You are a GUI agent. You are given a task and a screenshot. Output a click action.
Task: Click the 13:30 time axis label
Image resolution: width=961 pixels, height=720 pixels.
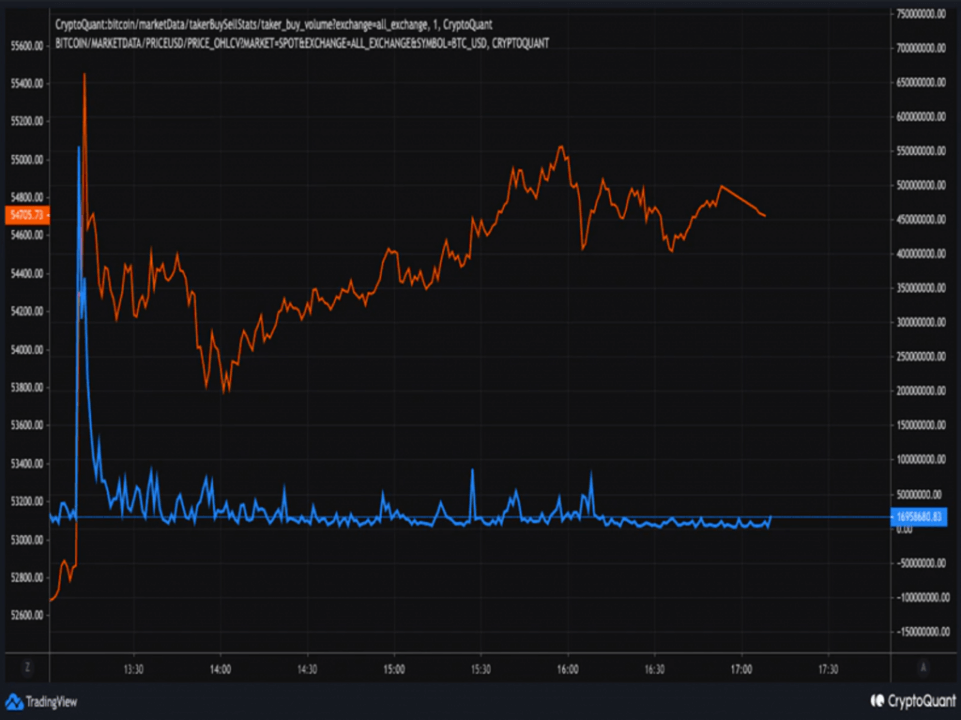click(134, 669)
